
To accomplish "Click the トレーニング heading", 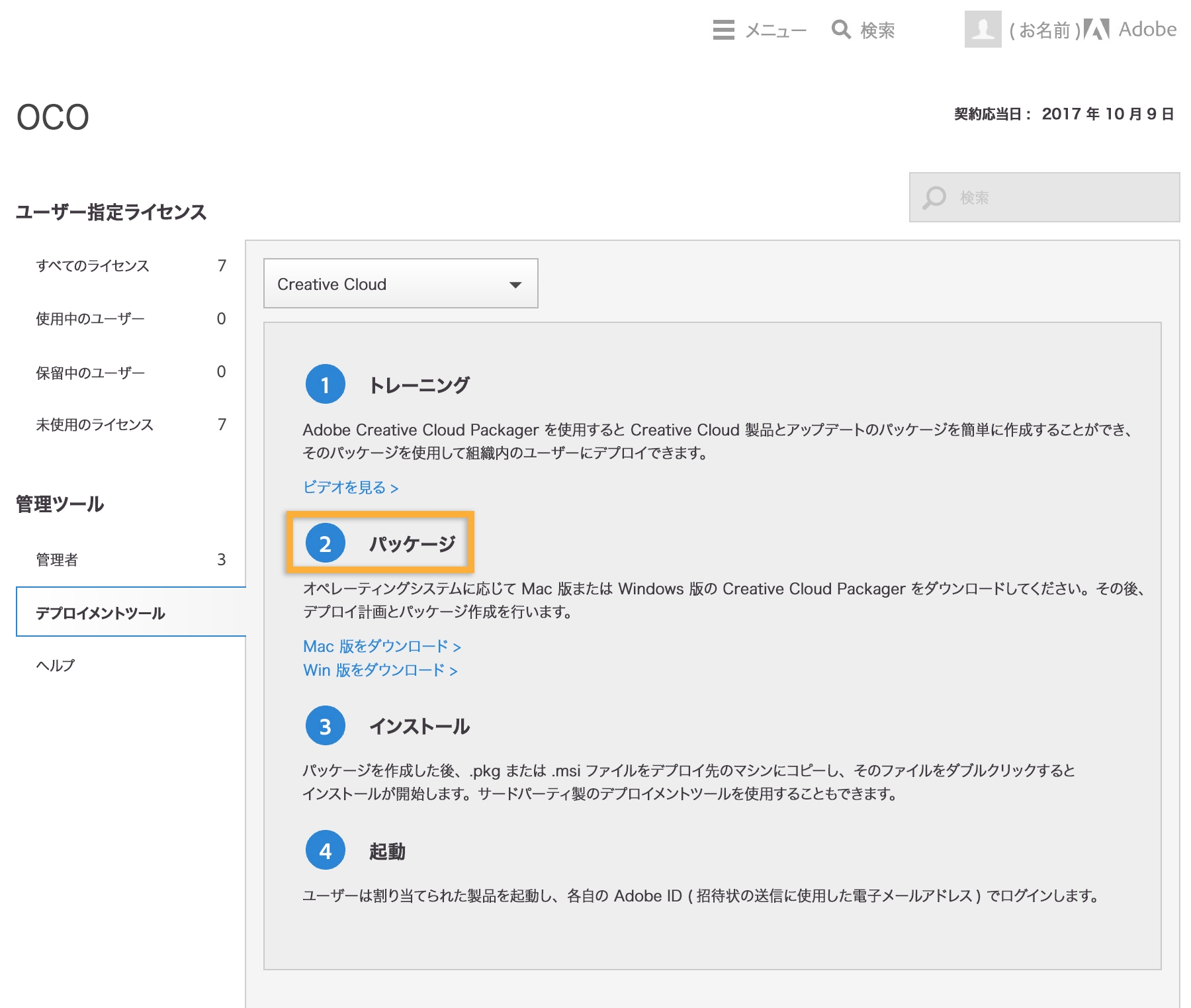I will pos(419,385).
